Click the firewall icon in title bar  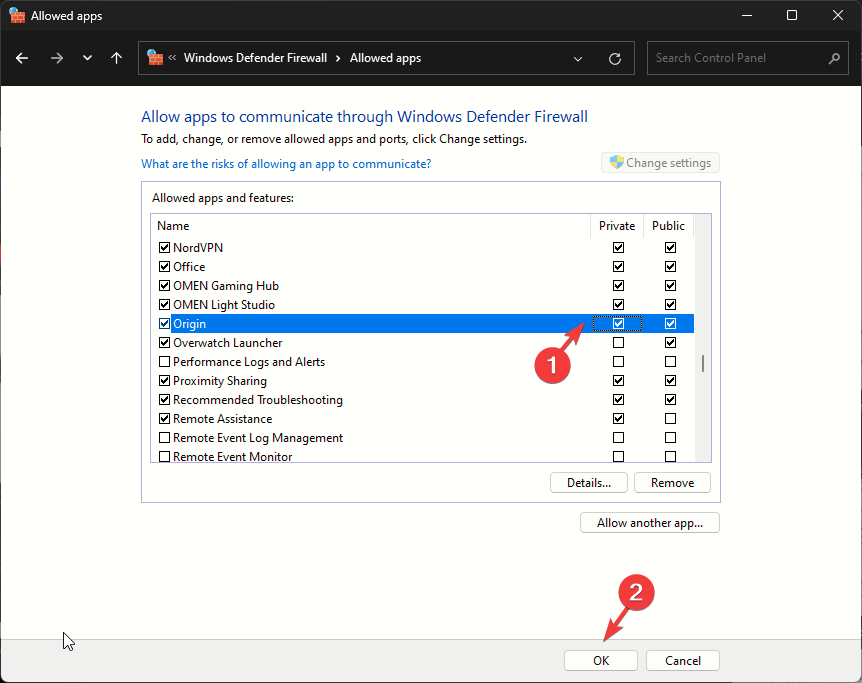point(17,15)
